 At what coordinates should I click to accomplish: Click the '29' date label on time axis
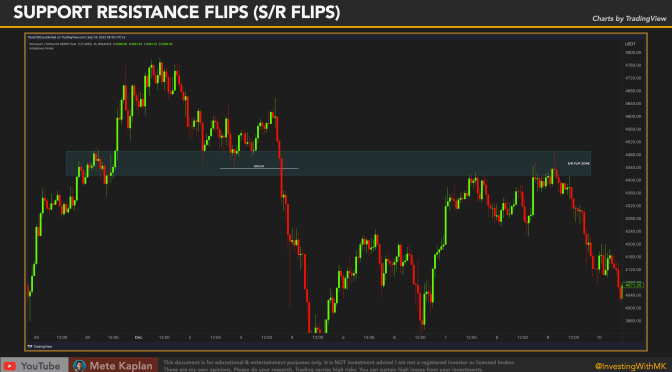[x=36, y=337]
